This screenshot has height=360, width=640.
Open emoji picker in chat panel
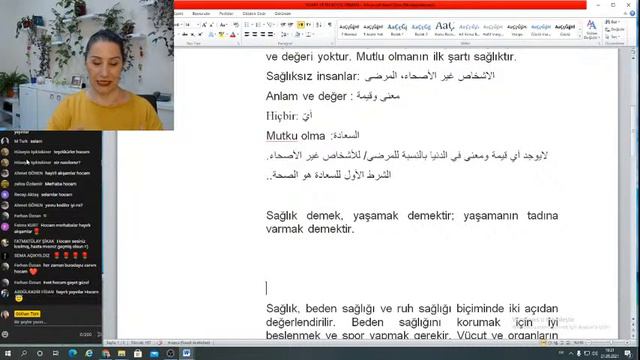pos(5,334)
